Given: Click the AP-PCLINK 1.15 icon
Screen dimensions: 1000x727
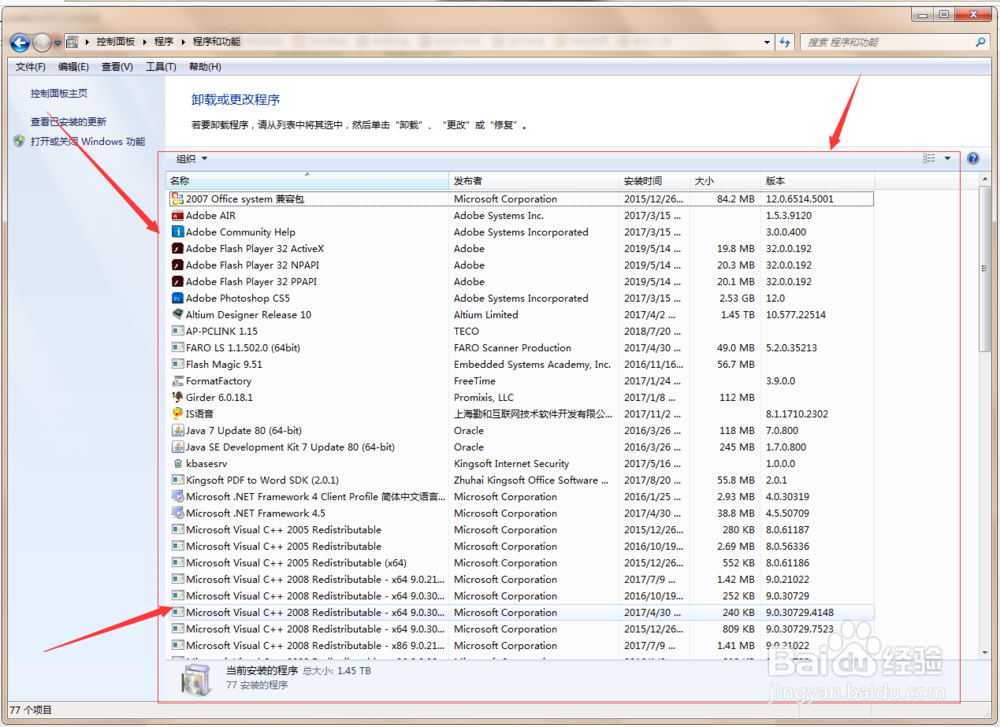Looking at the screenshot, I should pyautogui.click(x=178, y=331).
